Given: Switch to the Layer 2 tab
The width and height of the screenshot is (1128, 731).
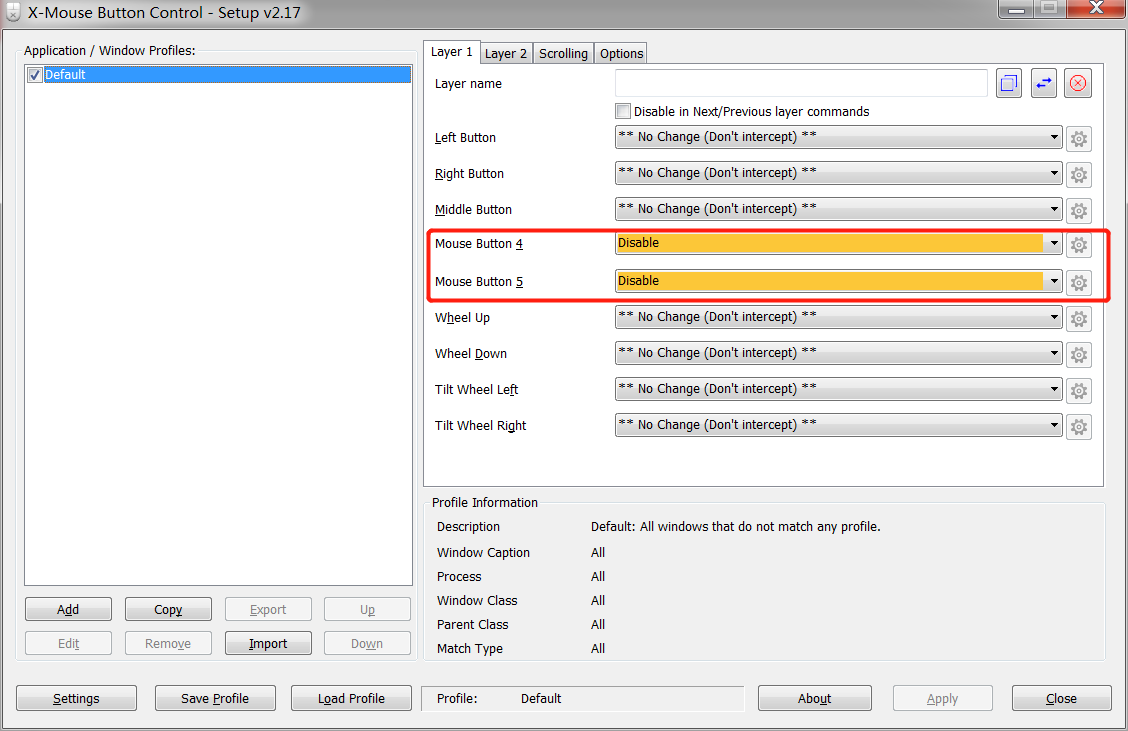Looking at the screenshot, I should tap(506, 53).
